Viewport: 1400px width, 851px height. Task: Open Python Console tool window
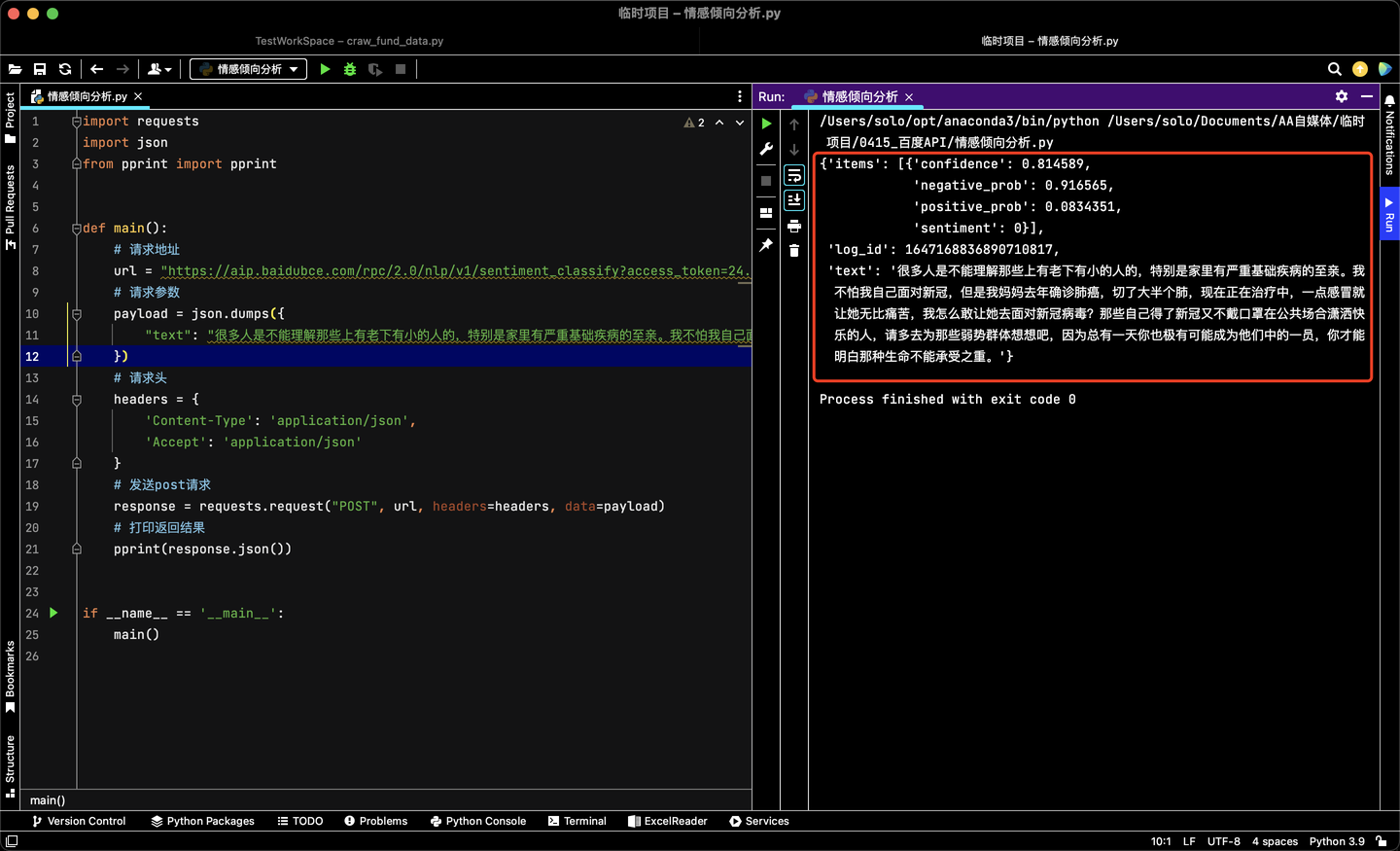(x=477, y=821)
